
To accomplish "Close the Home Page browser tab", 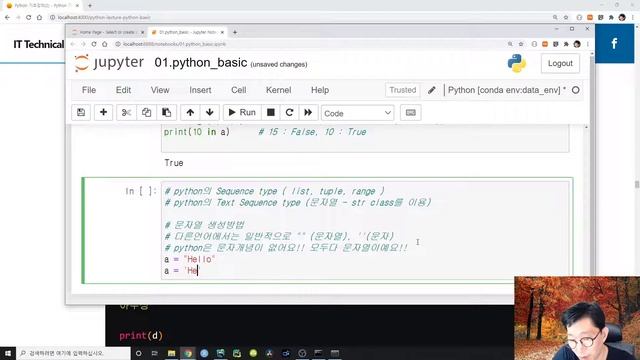I will pos(142,32).
